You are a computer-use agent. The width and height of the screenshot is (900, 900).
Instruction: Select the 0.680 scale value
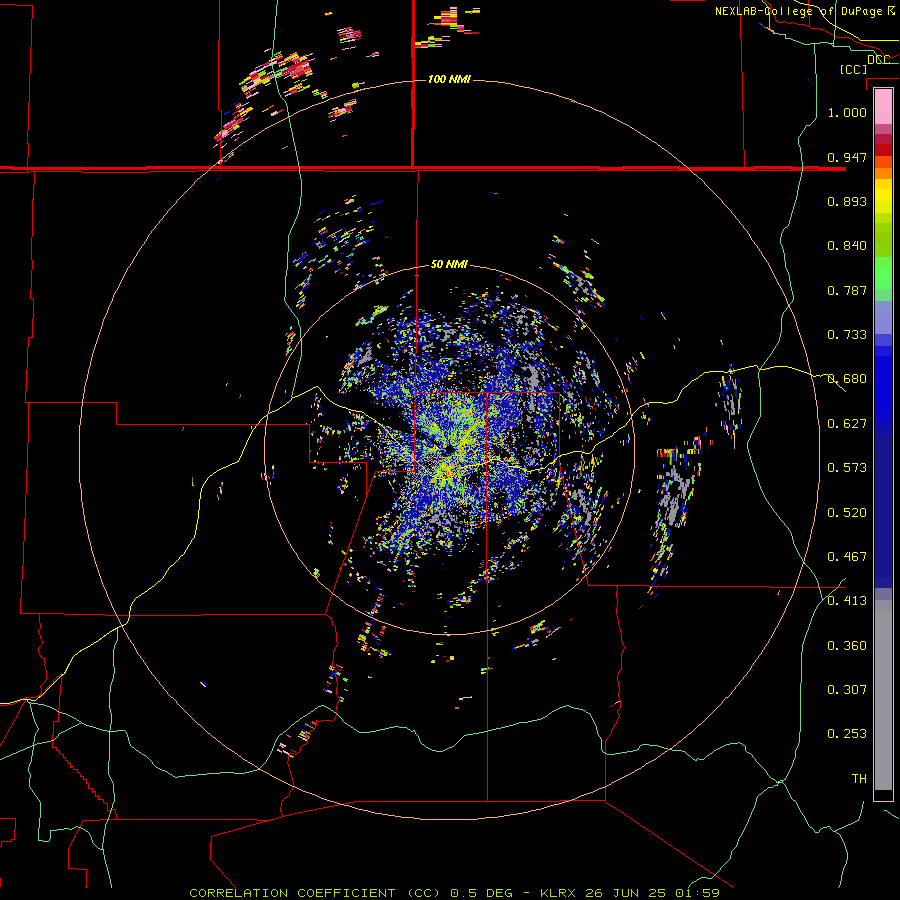(x=847, y=379)
